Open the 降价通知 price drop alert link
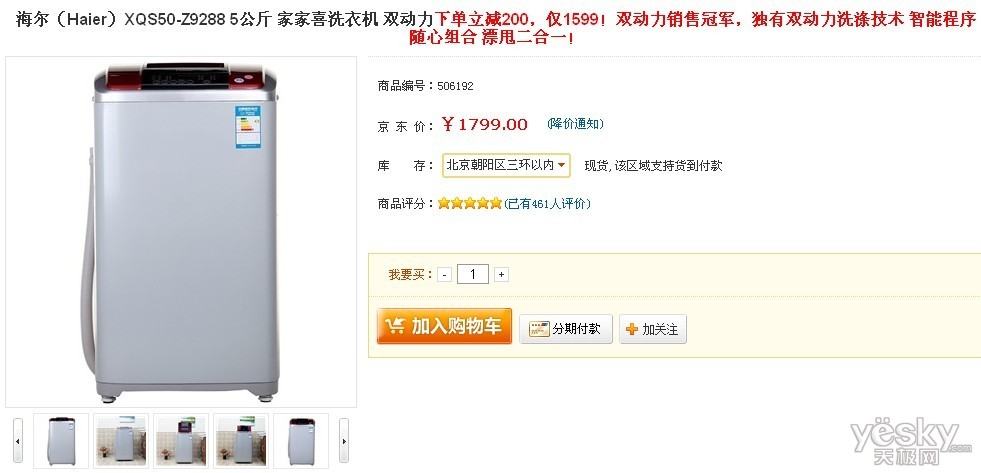This screenshot has width=981, height=473. [576, 124]
